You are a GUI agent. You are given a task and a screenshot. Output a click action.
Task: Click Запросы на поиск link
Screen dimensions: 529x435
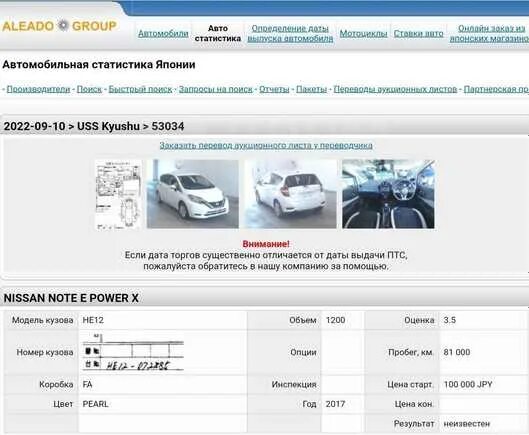point(216,89)
